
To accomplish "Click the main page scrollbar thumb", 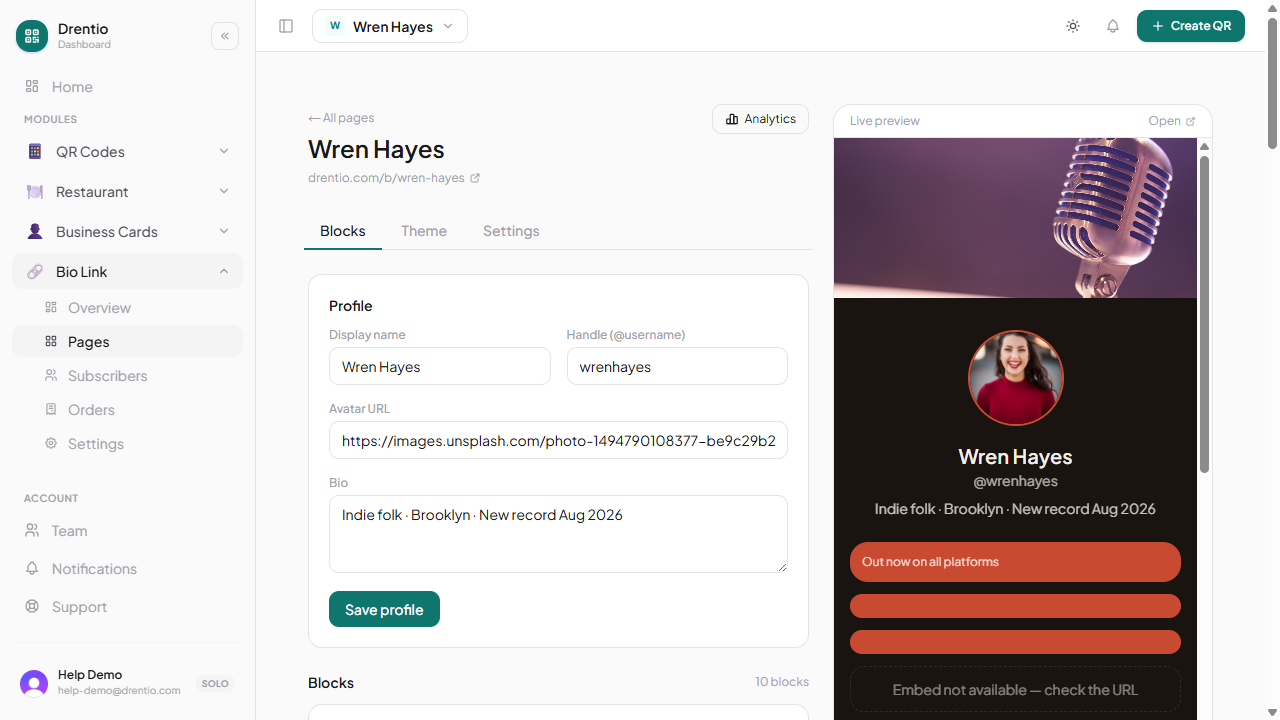I will click(1273, 84).
